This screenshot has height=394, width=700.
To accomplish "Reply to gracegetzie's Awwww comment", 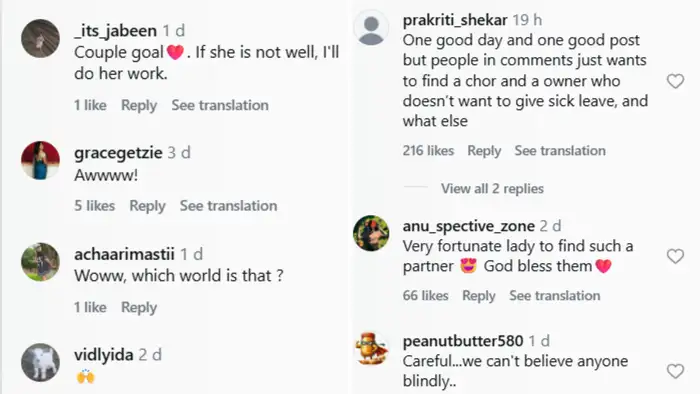I will click(x=147, y=206).
